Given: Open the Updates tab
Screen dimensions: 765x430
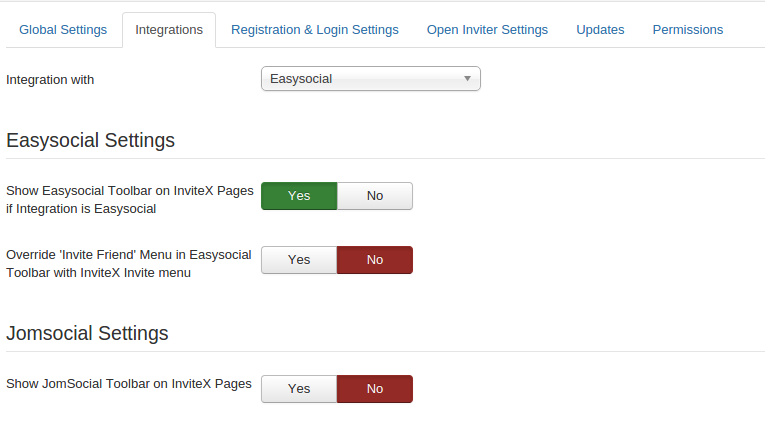Looking at the screenshot, I should tap(600, 30).
